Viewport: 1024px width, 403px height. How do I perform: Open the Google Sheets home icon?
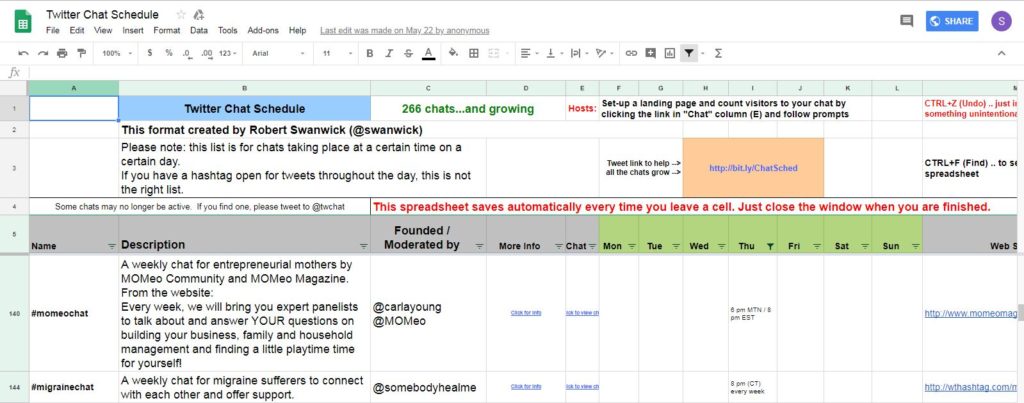23,22
